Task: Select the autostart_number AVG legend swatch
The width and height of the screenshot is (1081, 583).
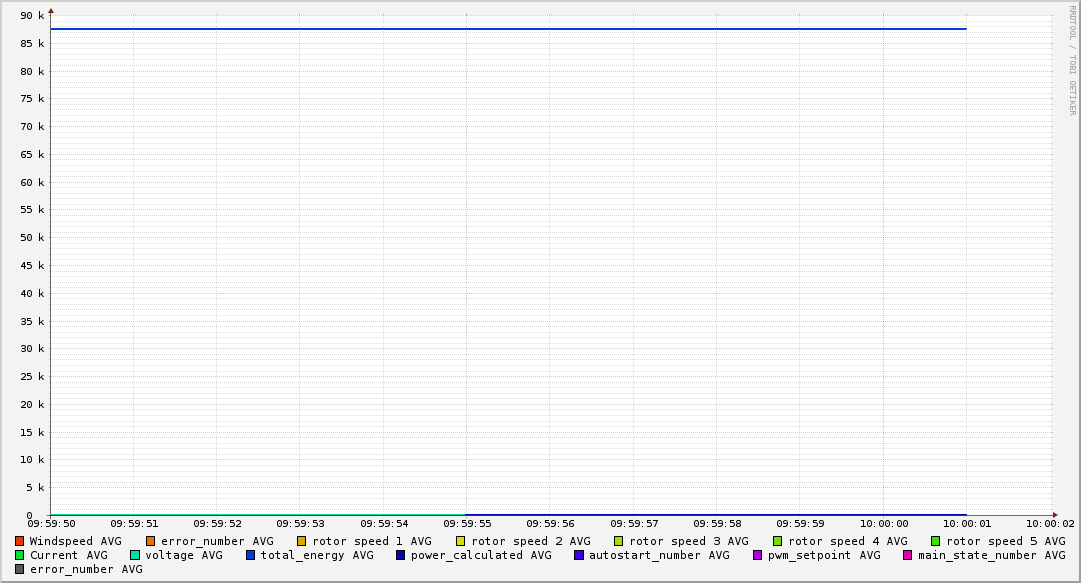Action: click(x=579, y=555)
